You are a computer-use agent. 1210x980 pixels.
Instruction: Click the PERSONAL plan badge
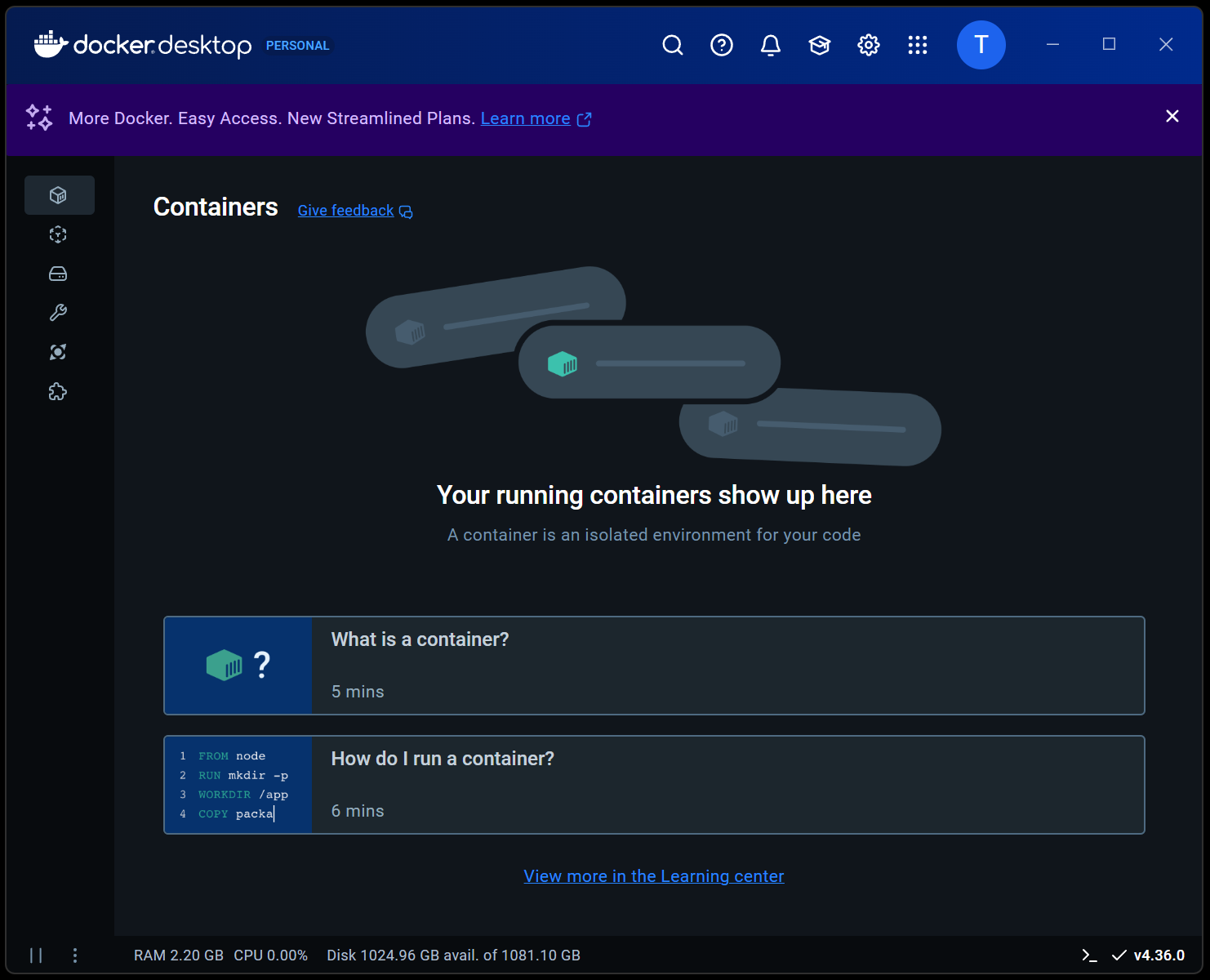[298, 46]
